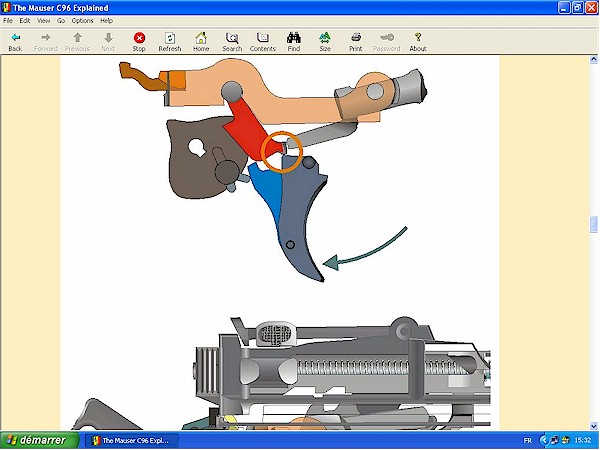Click the Password key icon
This screenshot has height=450, width=600.
pyautogui.click(x=386, y=42)
